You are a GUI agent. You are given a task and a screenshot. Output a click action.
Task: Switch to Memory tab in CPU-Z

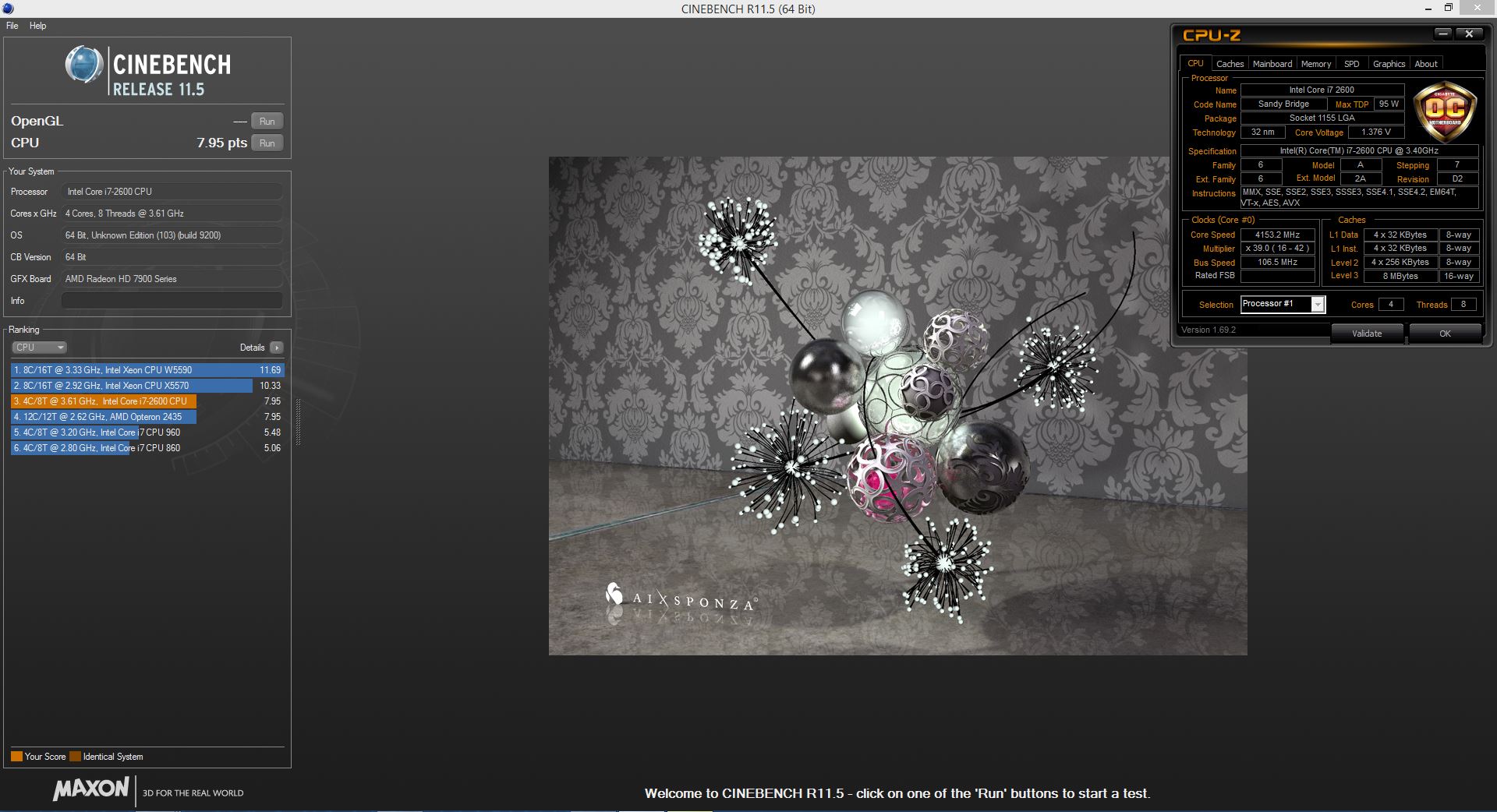point(1316,64)
